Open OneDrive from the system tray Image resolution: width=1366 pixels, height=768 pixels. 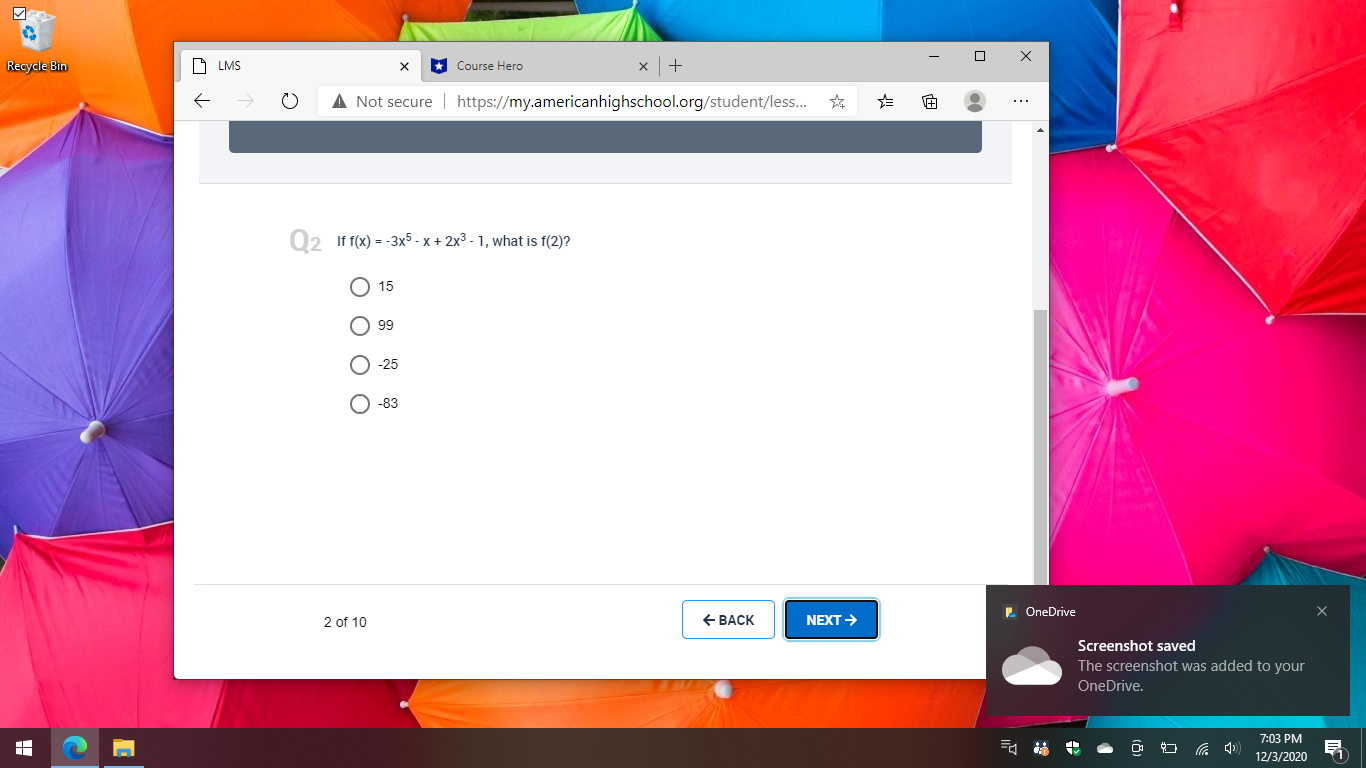[1104, 747]
